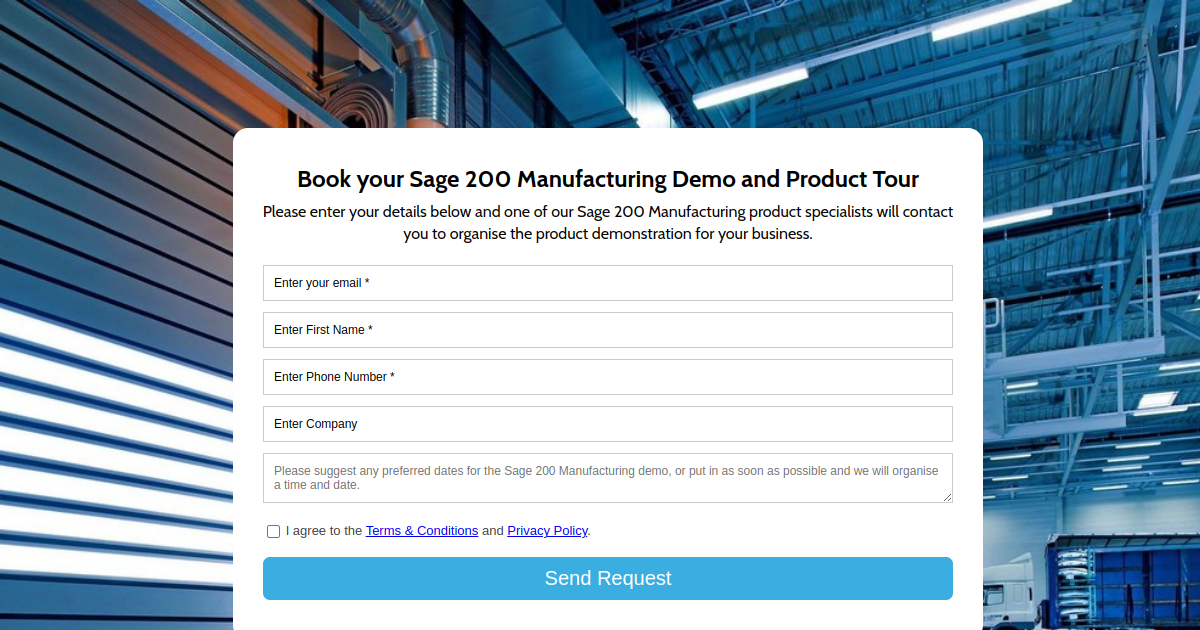Screen dimensions: 1200x630
Task: Select the blue Send Request button
Action: pos(607,578)
